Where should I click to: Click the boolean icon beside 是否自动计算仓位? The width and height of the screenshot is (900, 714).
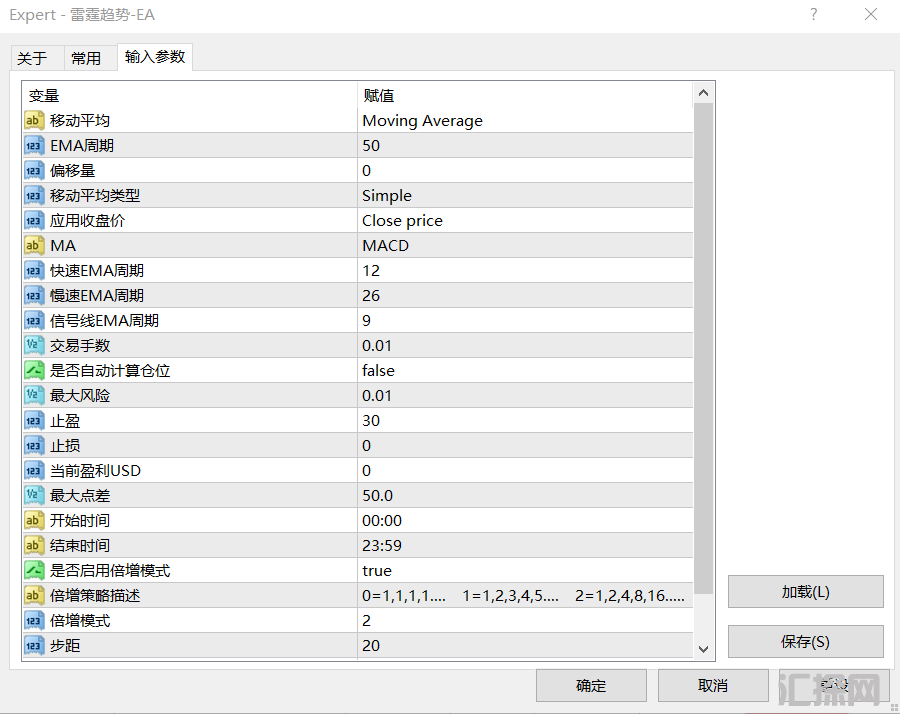(34, 370)
